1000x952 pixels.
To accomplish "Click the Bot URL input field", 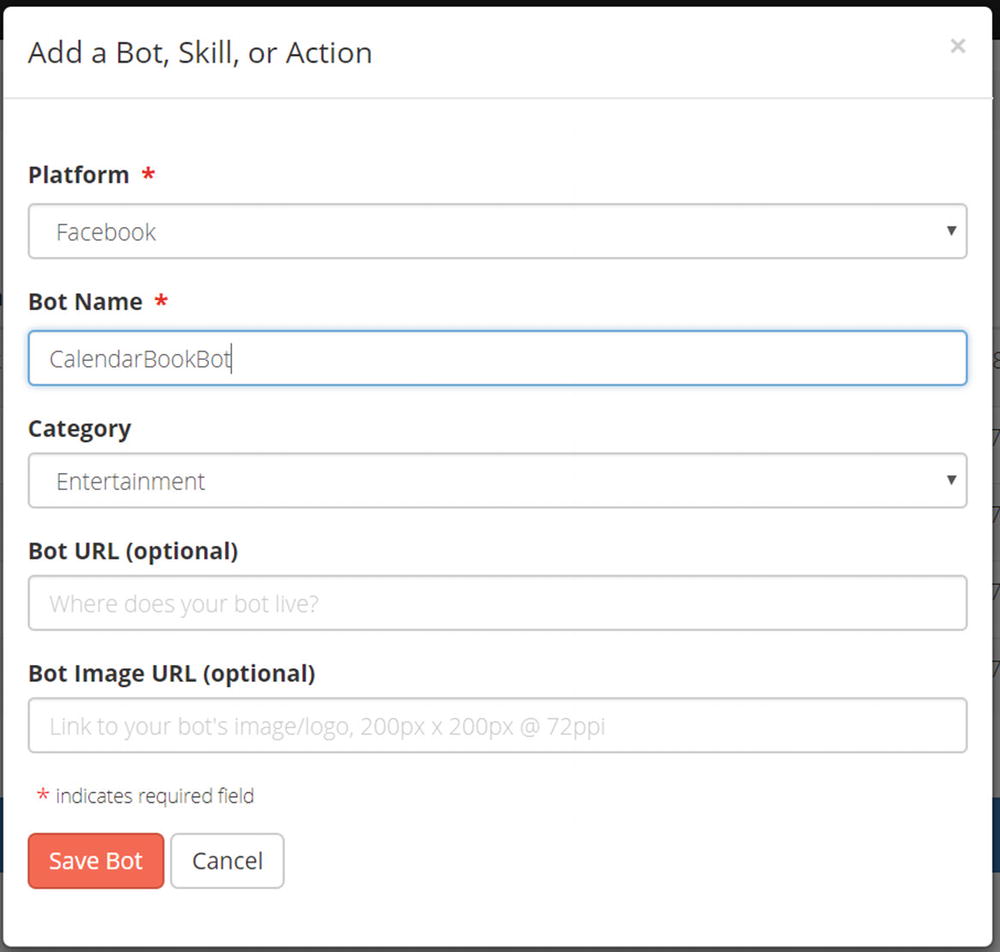I will (x=497, y=603).
